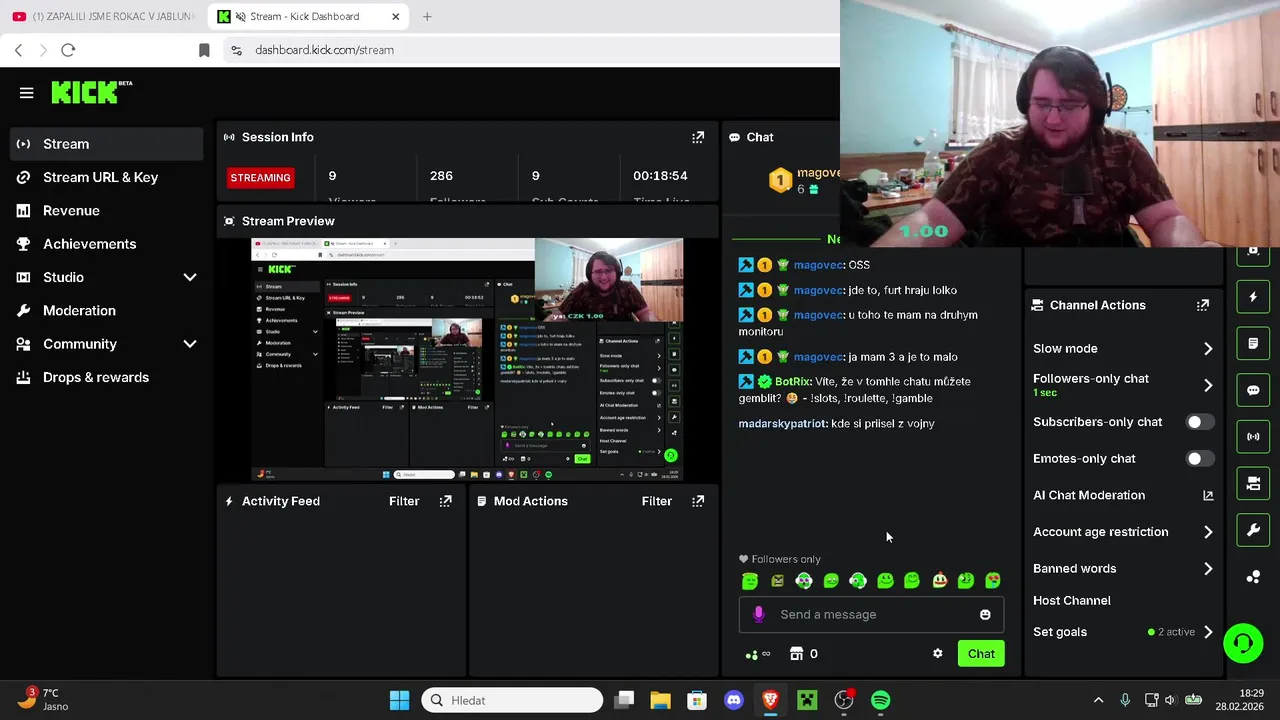
Task: Open a new browser tab
Action: click(427, 16)
